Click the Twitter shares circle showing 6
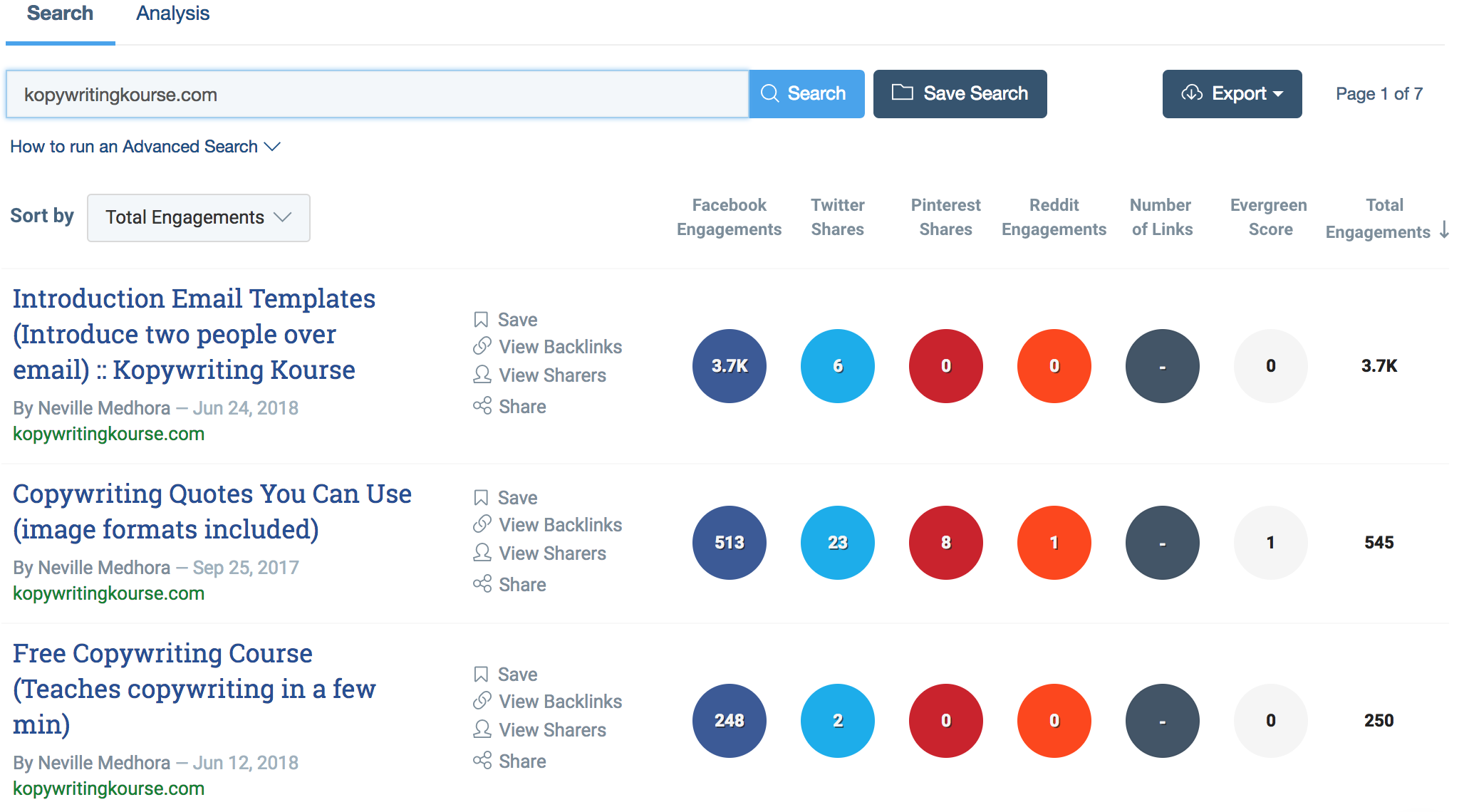The width and height of the screenshot is (1469, 812). click(838, 366)
